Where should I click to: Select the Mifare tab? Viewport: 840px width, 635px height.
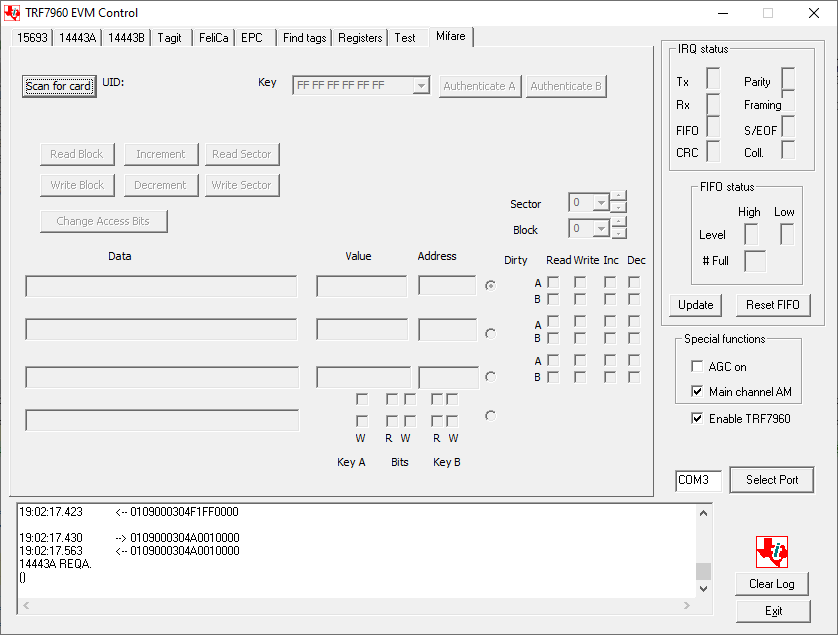(451, 36)
